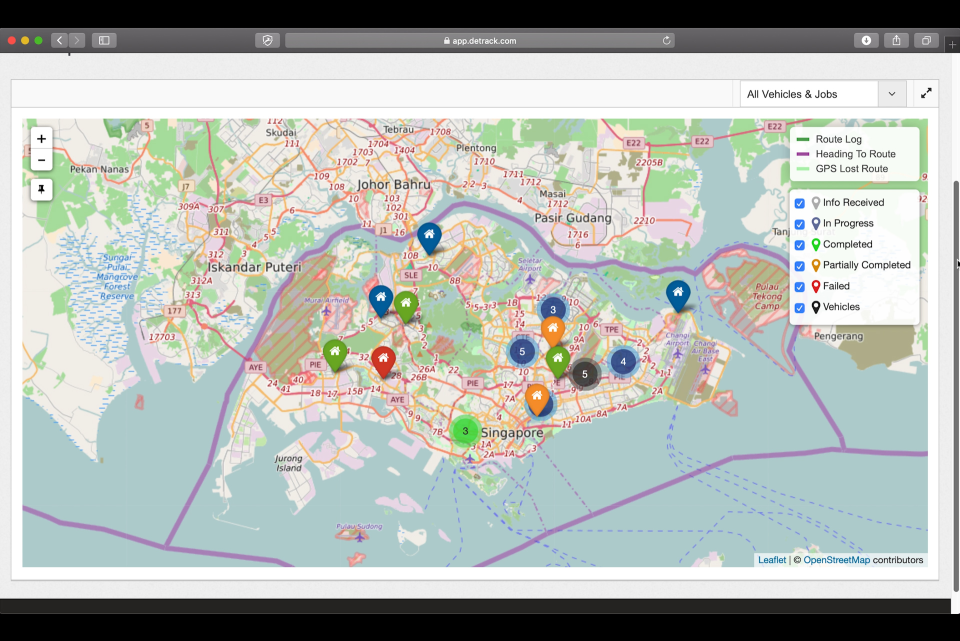
Task: Toggle the map pin lock button
Action: pos(41,189)
